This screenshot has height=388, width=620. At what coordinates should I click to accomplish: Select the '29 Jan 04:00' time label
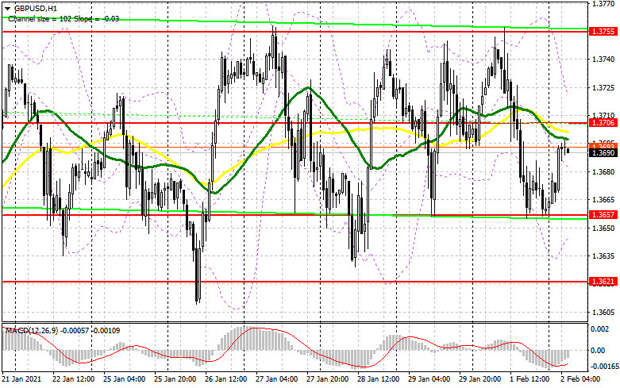click(429, 379)
